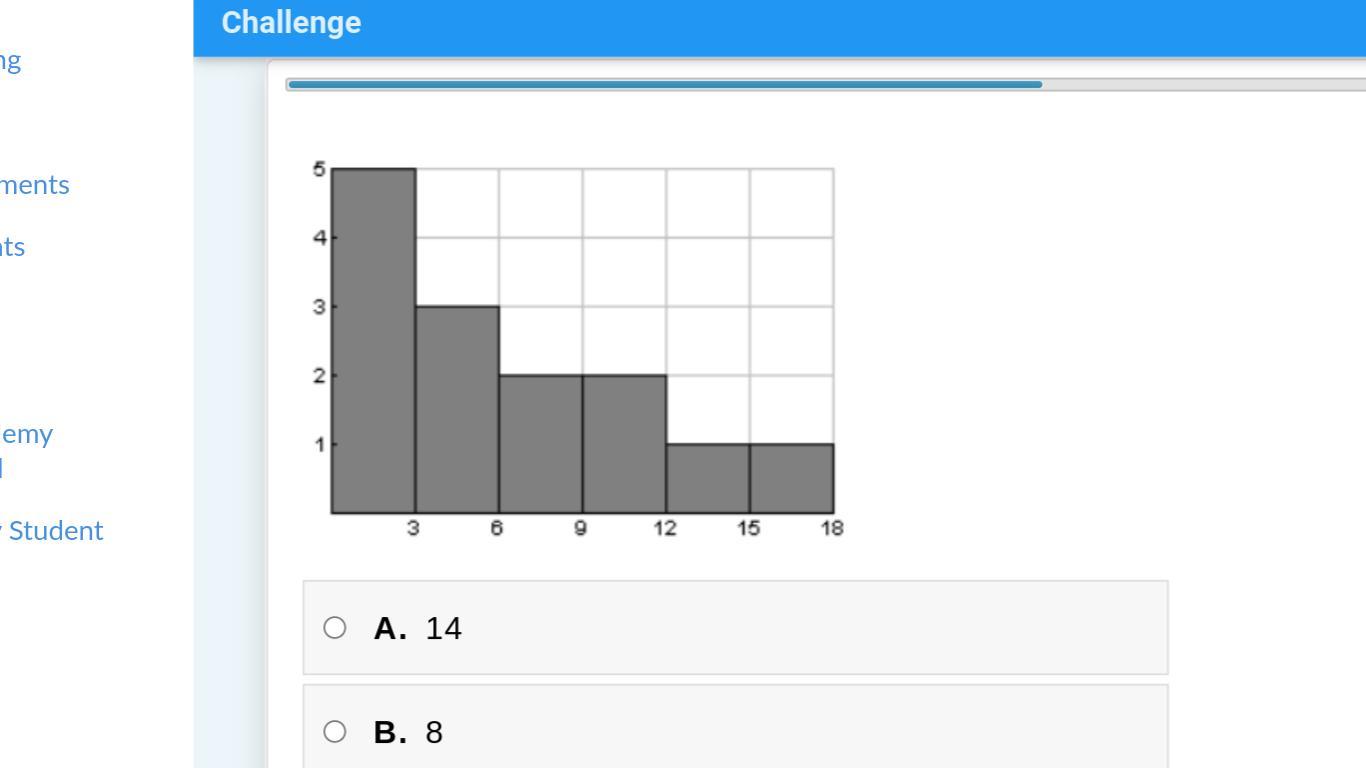Image resolution: width=1366 pixels, height=768 pixels.
Task: Click the histogram bar between 15 and 18
Action: (x=792, y=479)
